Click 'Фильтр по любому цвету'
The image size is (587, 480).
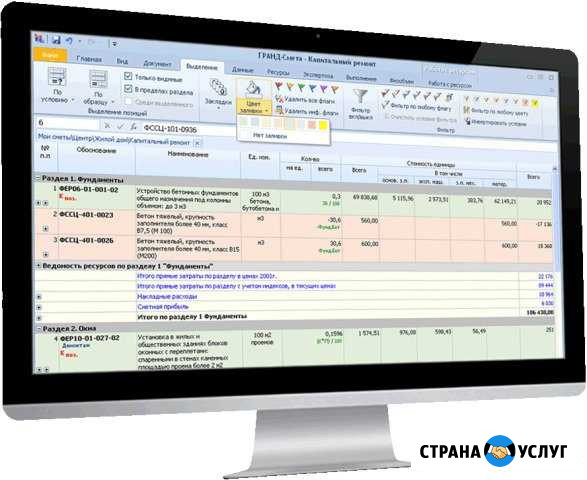click(x=496, y=112)
